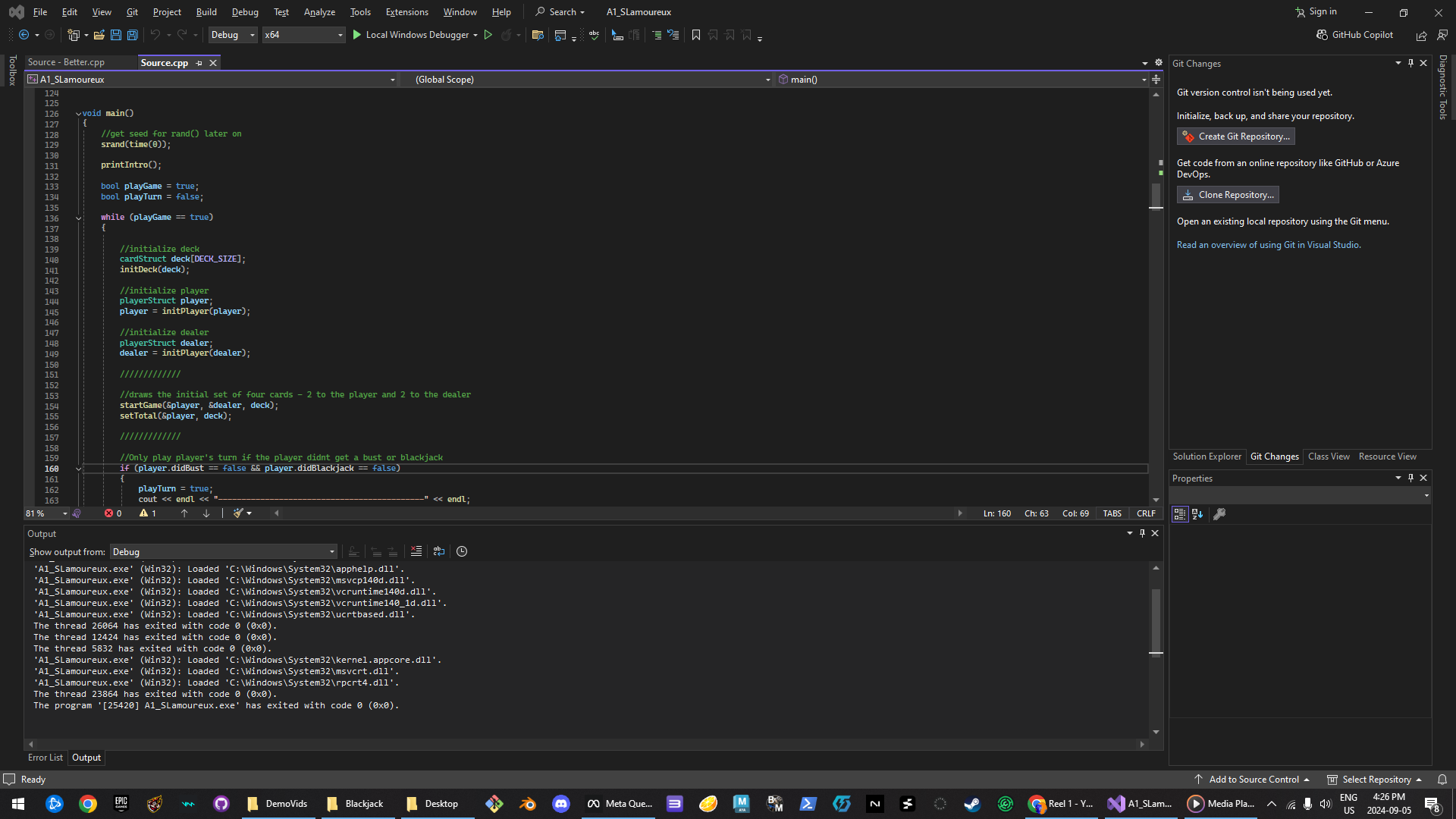
Task: Click Clear All in Output toolbar
Action: [416, 551]
